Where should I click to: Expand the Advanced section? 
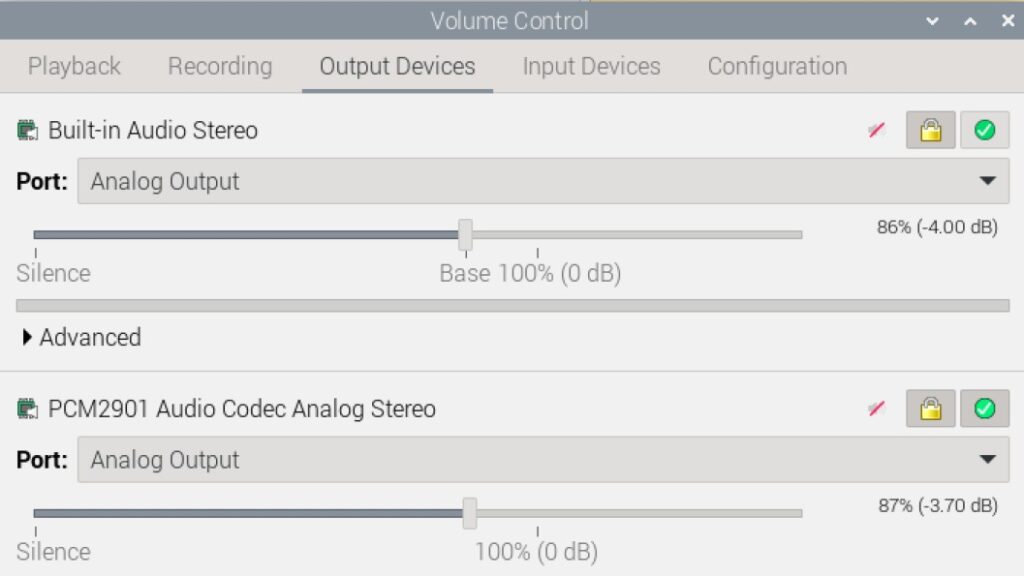point(82,337)
